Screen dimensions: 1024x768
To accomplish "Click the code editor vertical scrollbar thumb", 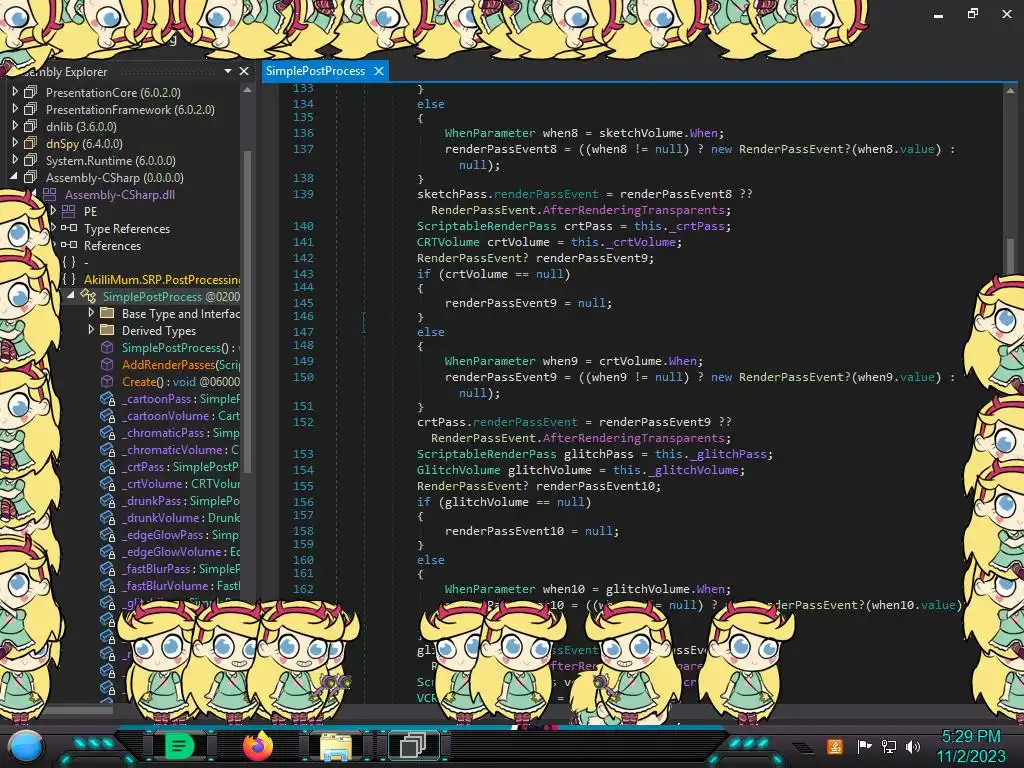I will 1010,256.
